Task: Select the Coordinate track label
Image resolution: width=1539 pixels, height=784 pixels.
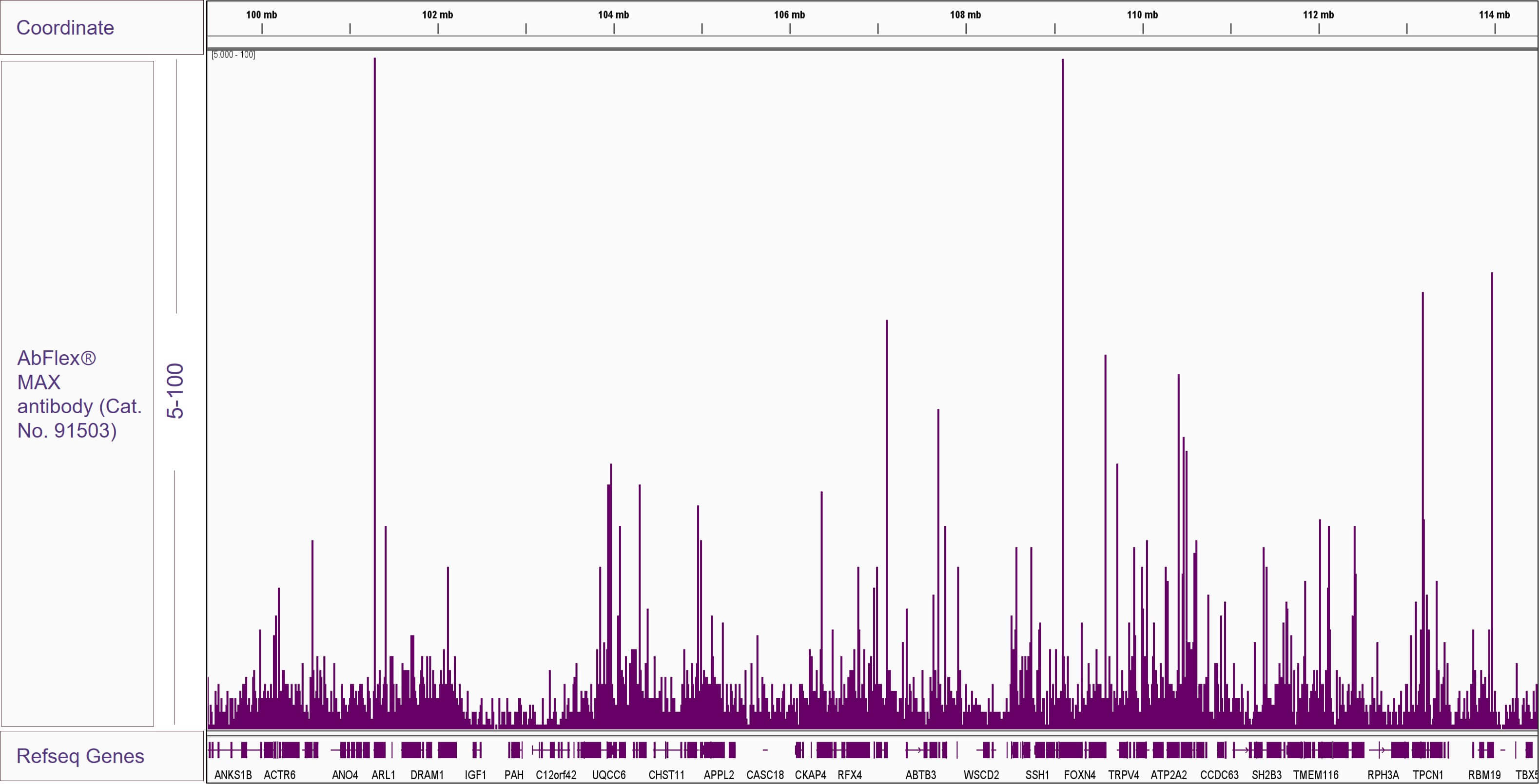Action: [x=65, y=27]
